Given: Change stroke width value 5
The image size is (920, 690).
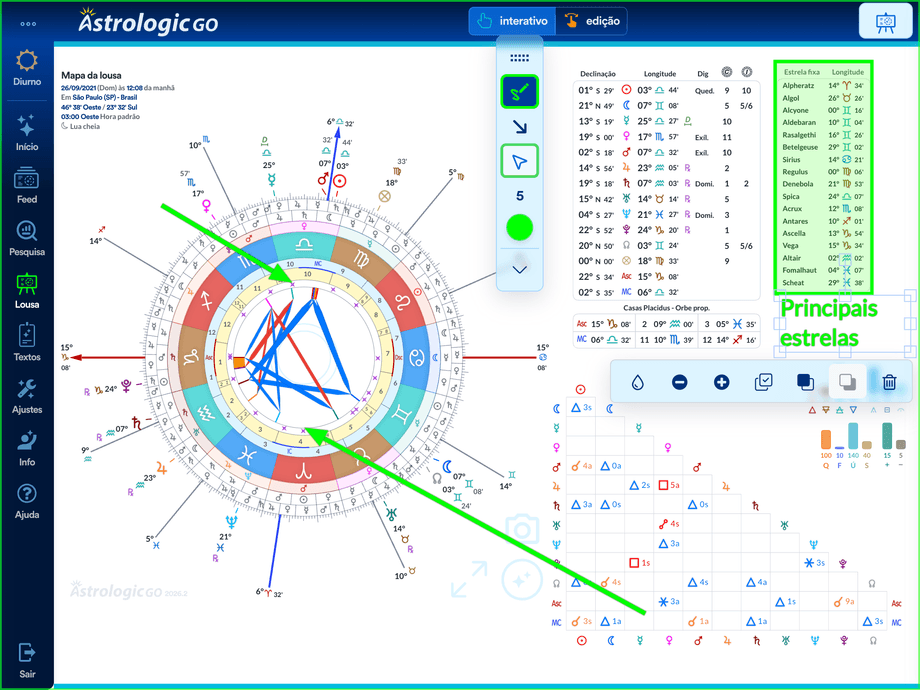Looking at the screenshot, I should [x=519, y=196].
